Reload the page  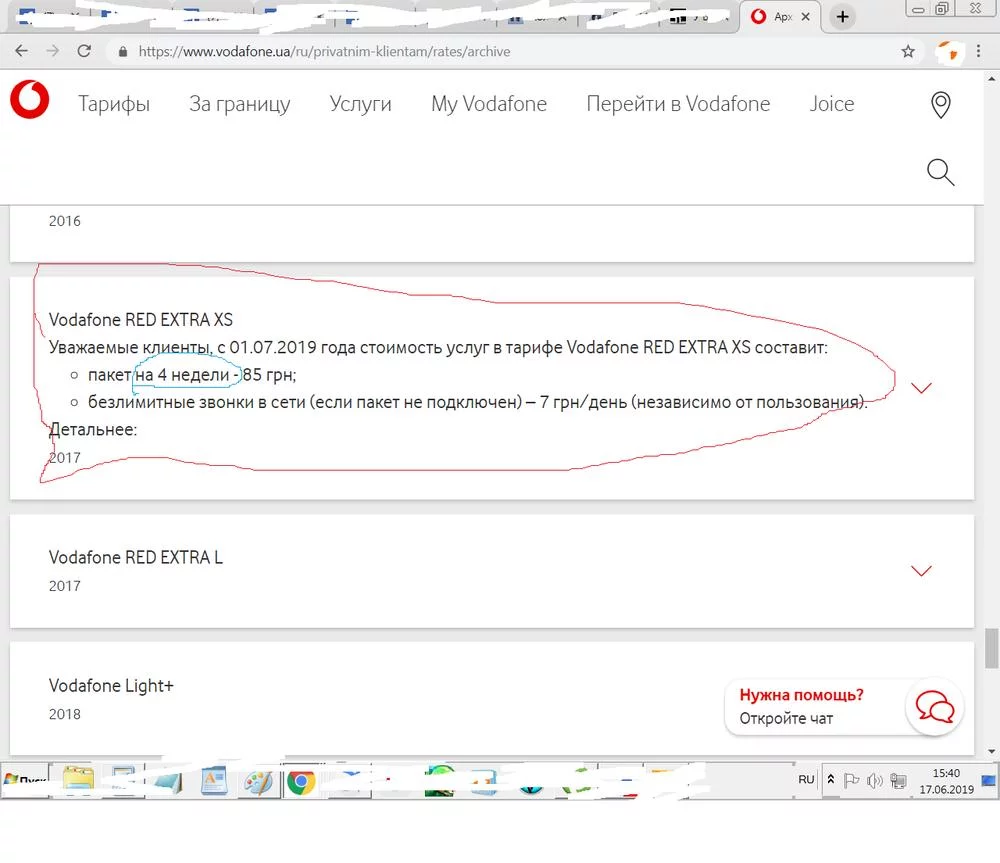(84, 51)
